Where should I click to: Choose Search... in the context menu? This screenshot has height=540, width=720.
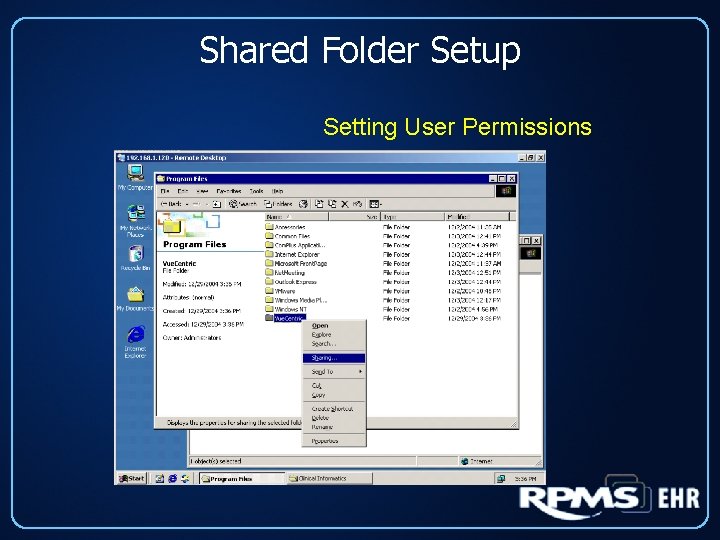point(334,343)
